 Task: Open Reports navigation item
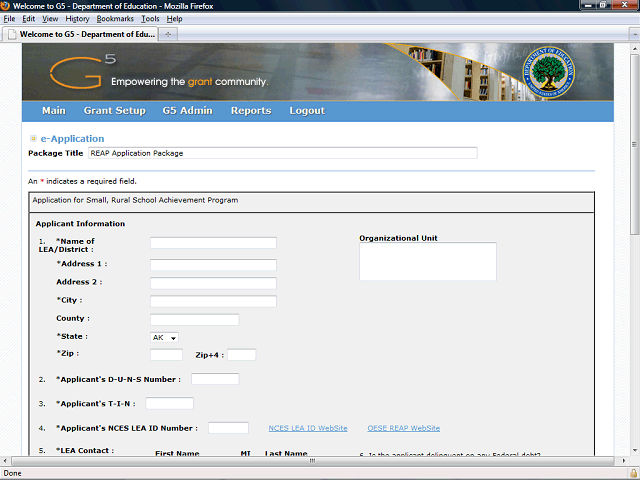251,111
